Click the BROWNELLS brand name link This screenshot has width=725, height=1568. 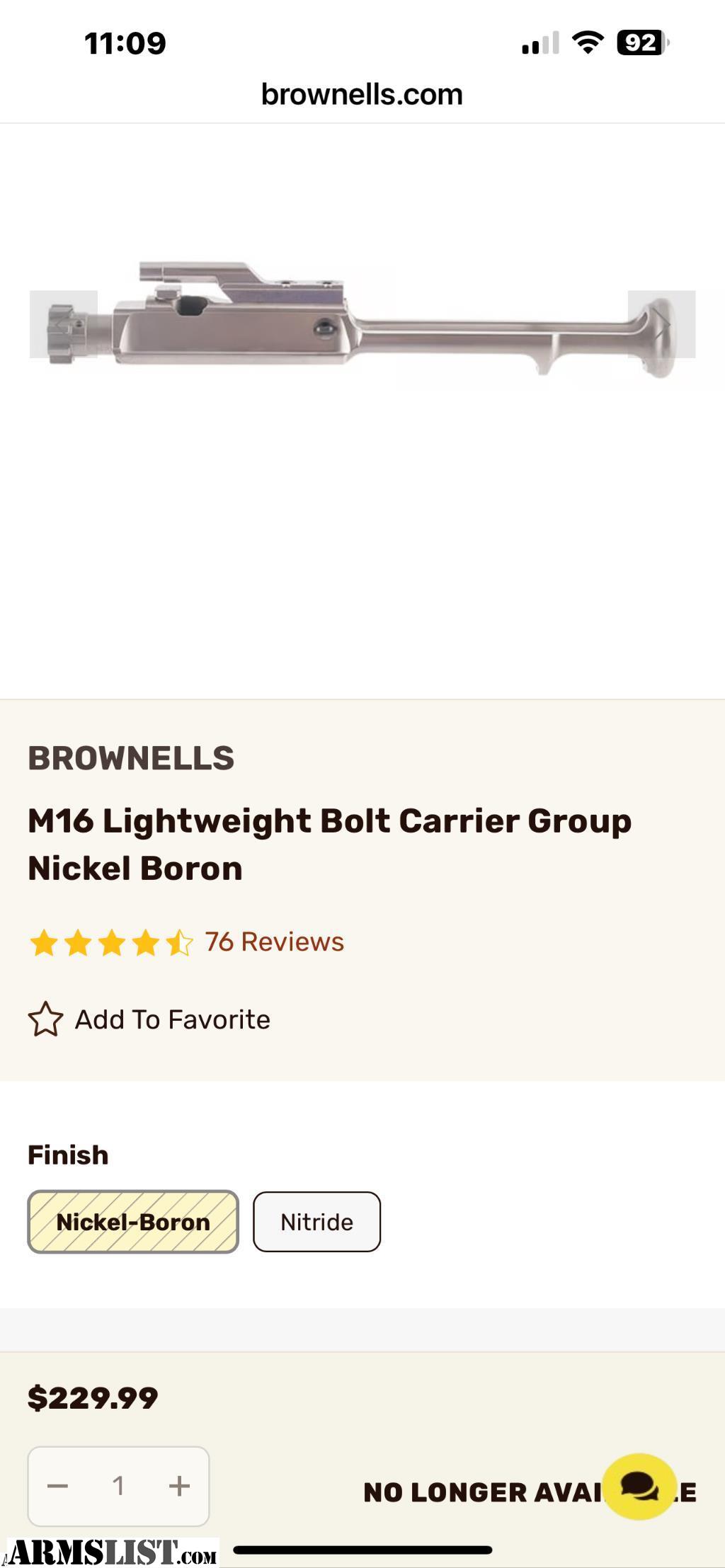click(131, 758)
